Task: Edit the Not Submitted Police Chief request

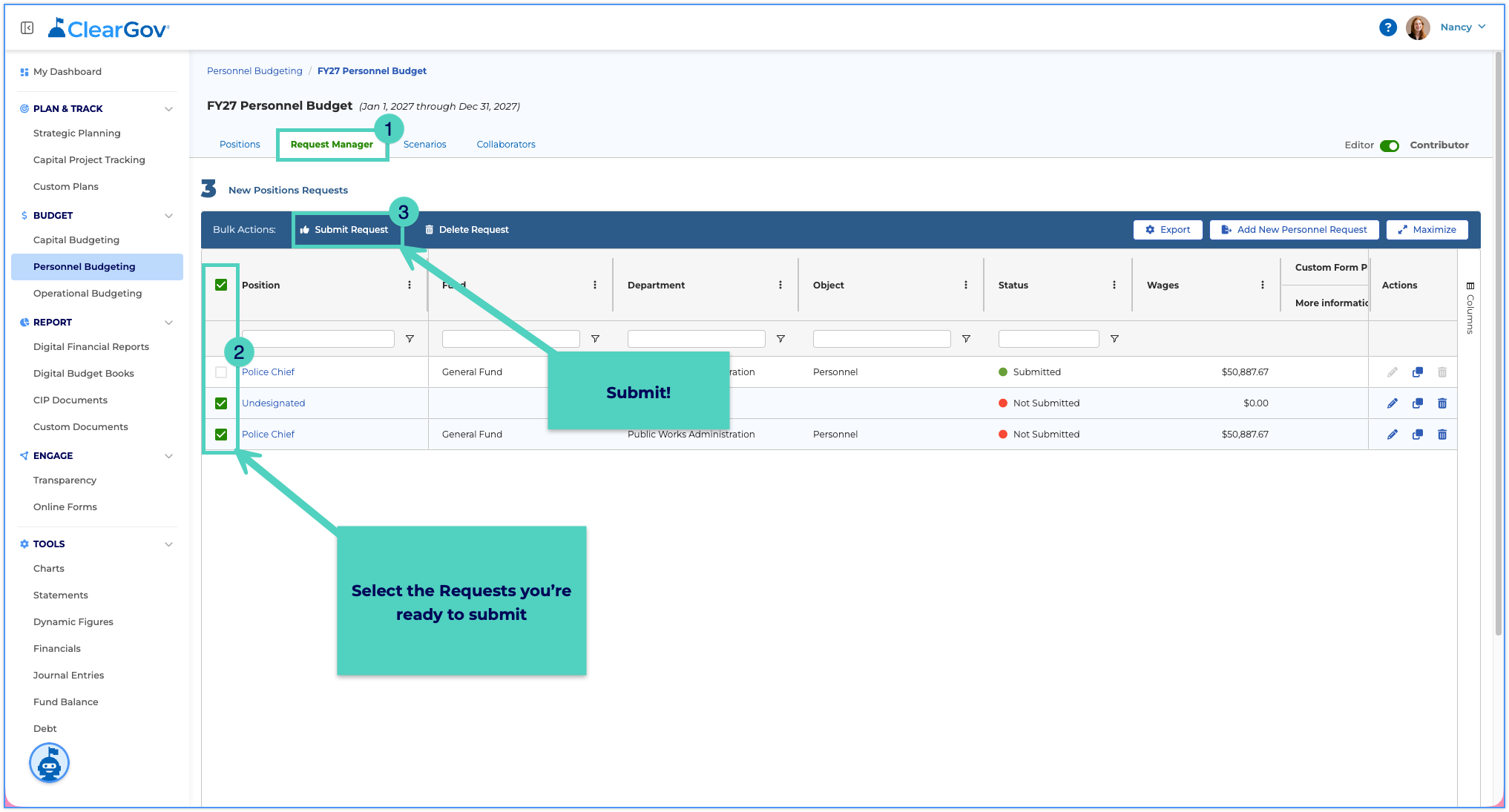Action: pos(1393,435)
